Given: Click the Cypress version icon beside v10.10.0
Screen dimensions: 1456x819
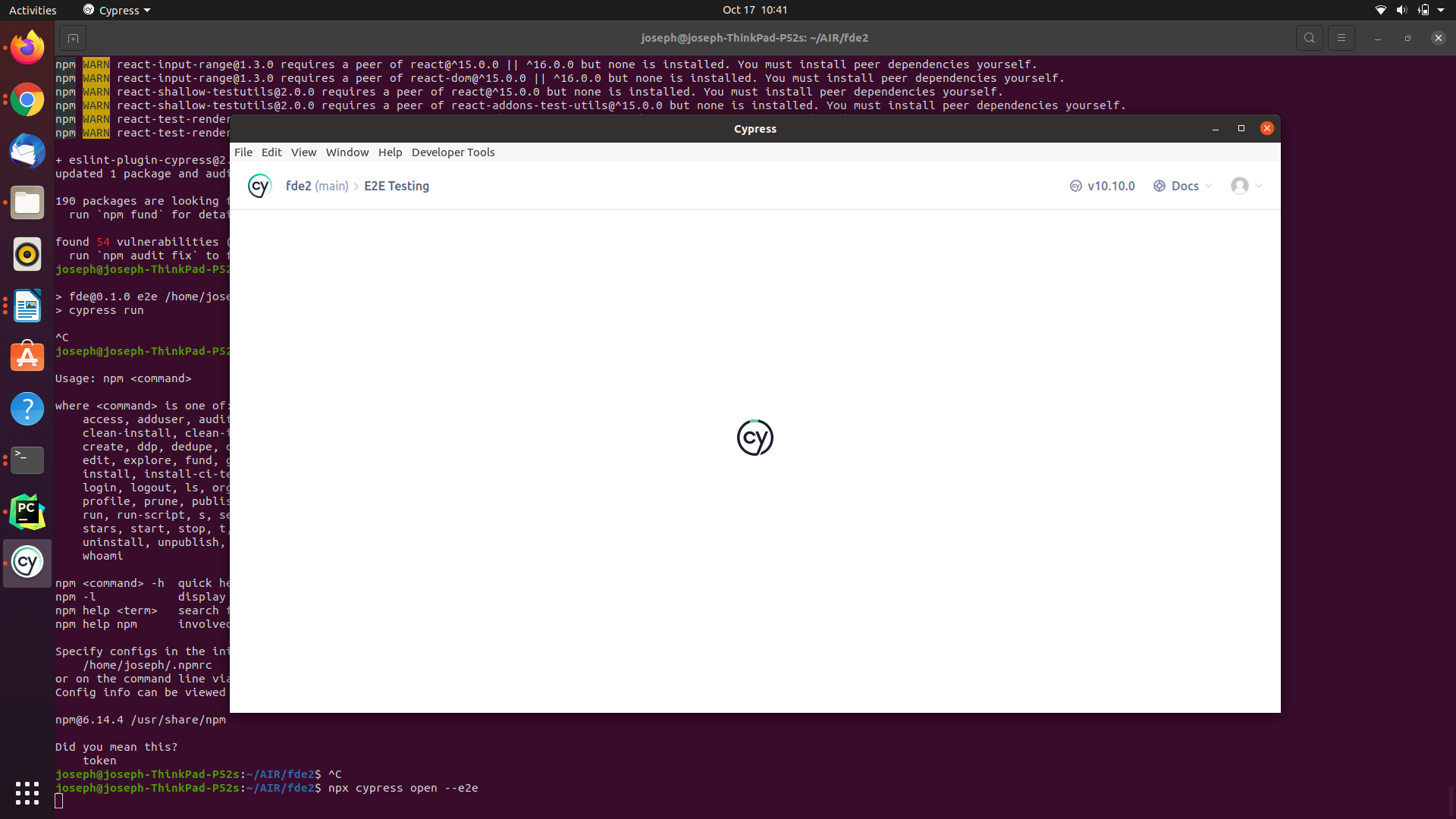Looking at the screenshot, I should pyautogui.click(x=1075, y=186).
